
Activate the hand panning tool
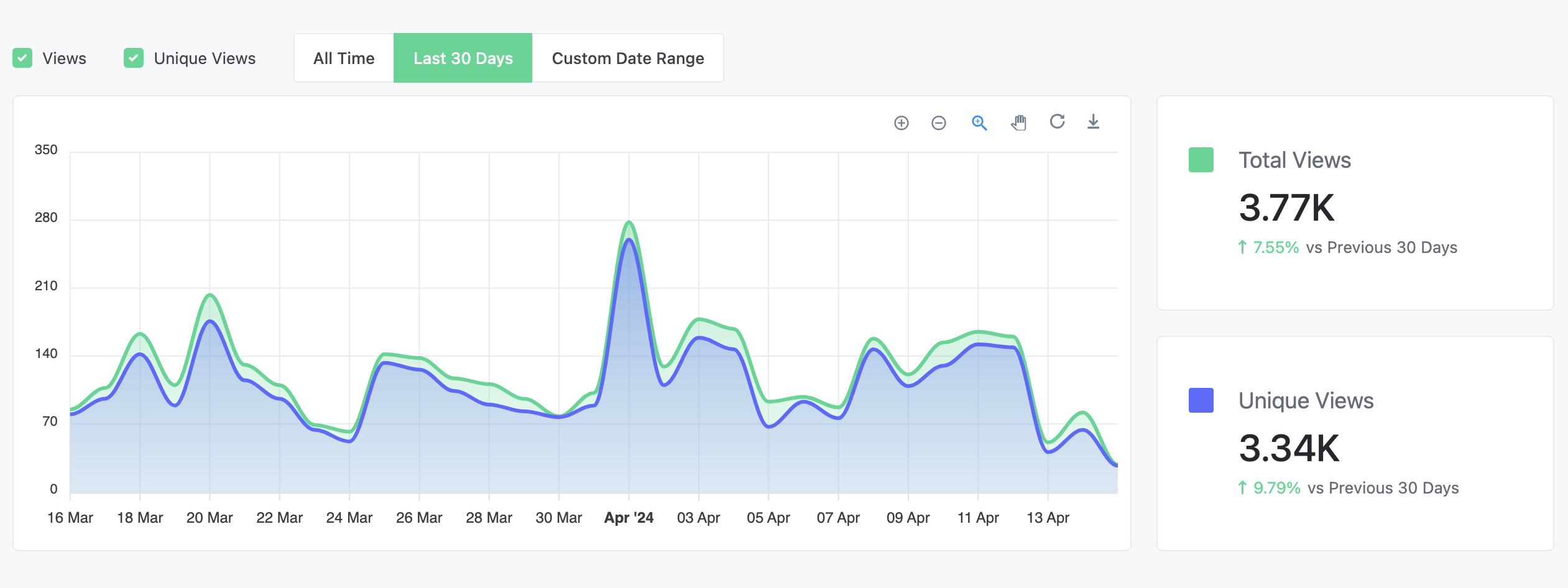(x=1018, y=122)
